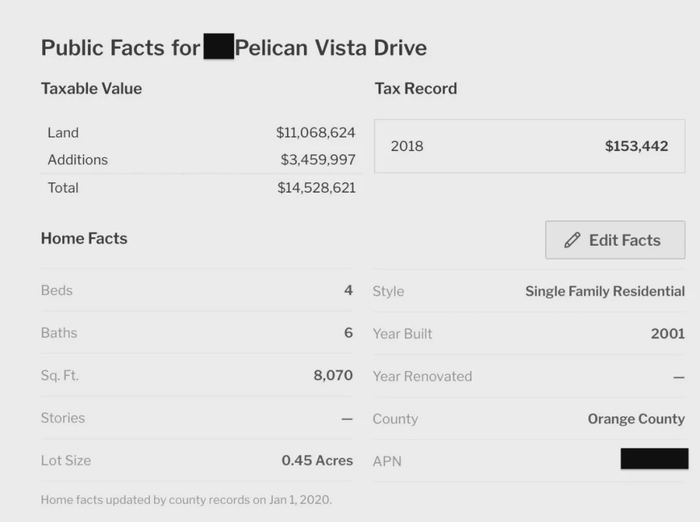Select the Lot Size 0.45 Acres
Image resolution: width=700 pixels, height=522 pixels.
coord(317,461)
